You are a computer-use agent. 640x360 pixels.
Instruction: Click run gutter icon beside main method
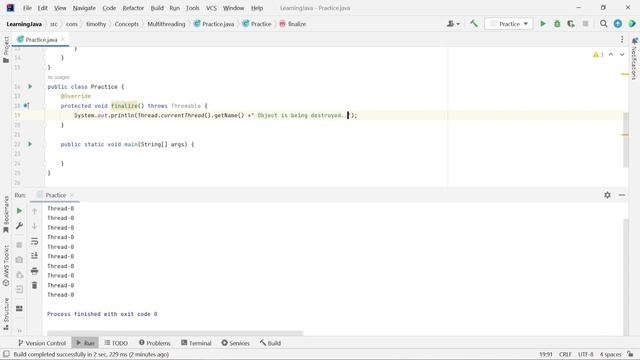tap(30, 144)
